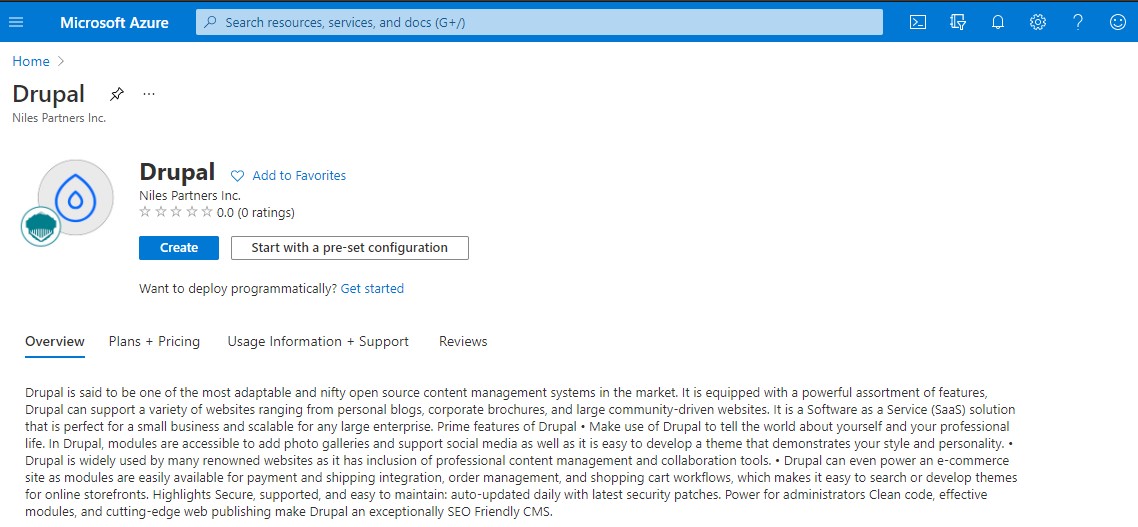Pin the Drupal page to dashboard
The image size is (1138, 527).
117,94
